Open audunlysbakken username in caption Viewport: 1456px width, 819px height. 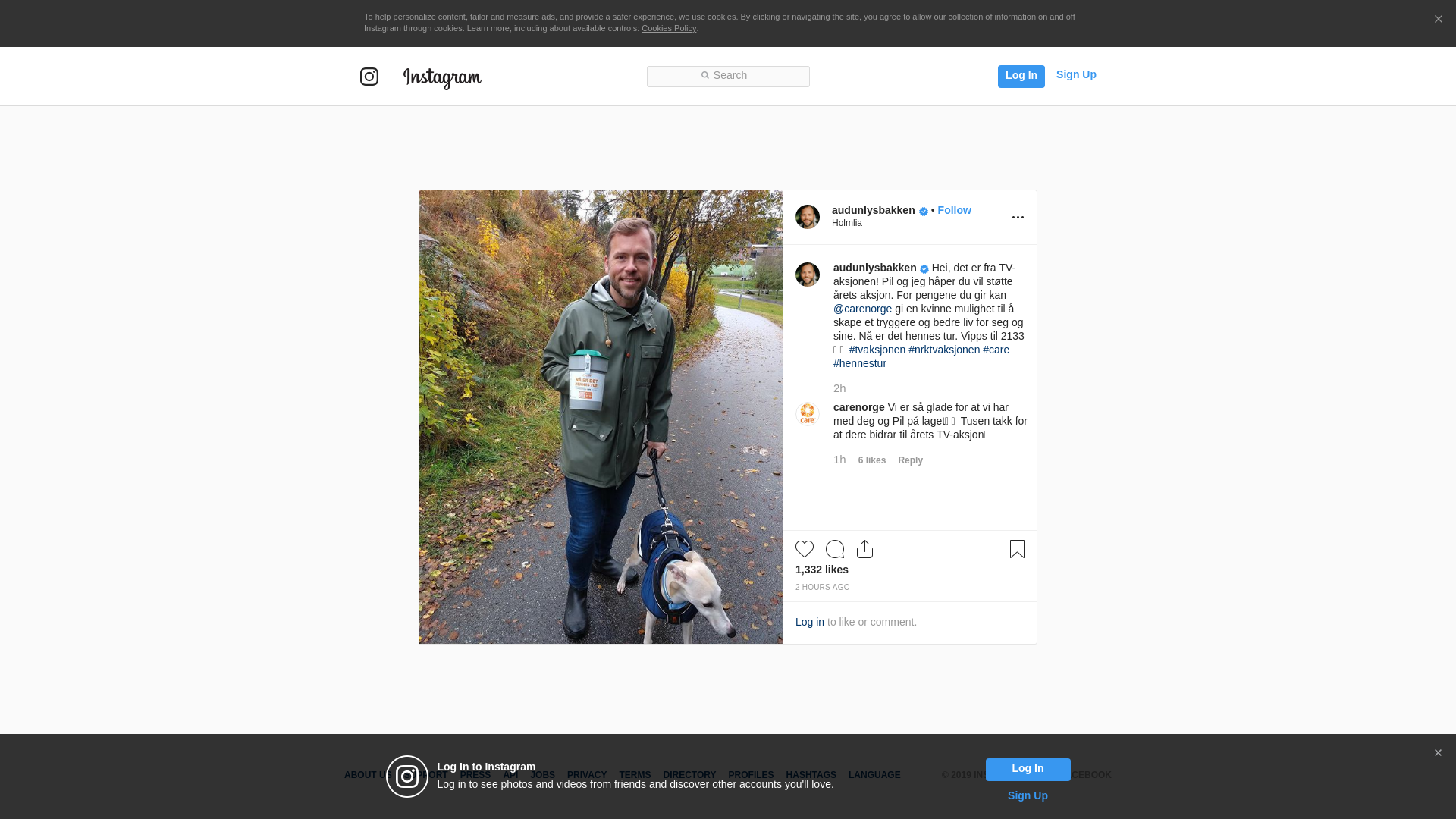point(875,268)
